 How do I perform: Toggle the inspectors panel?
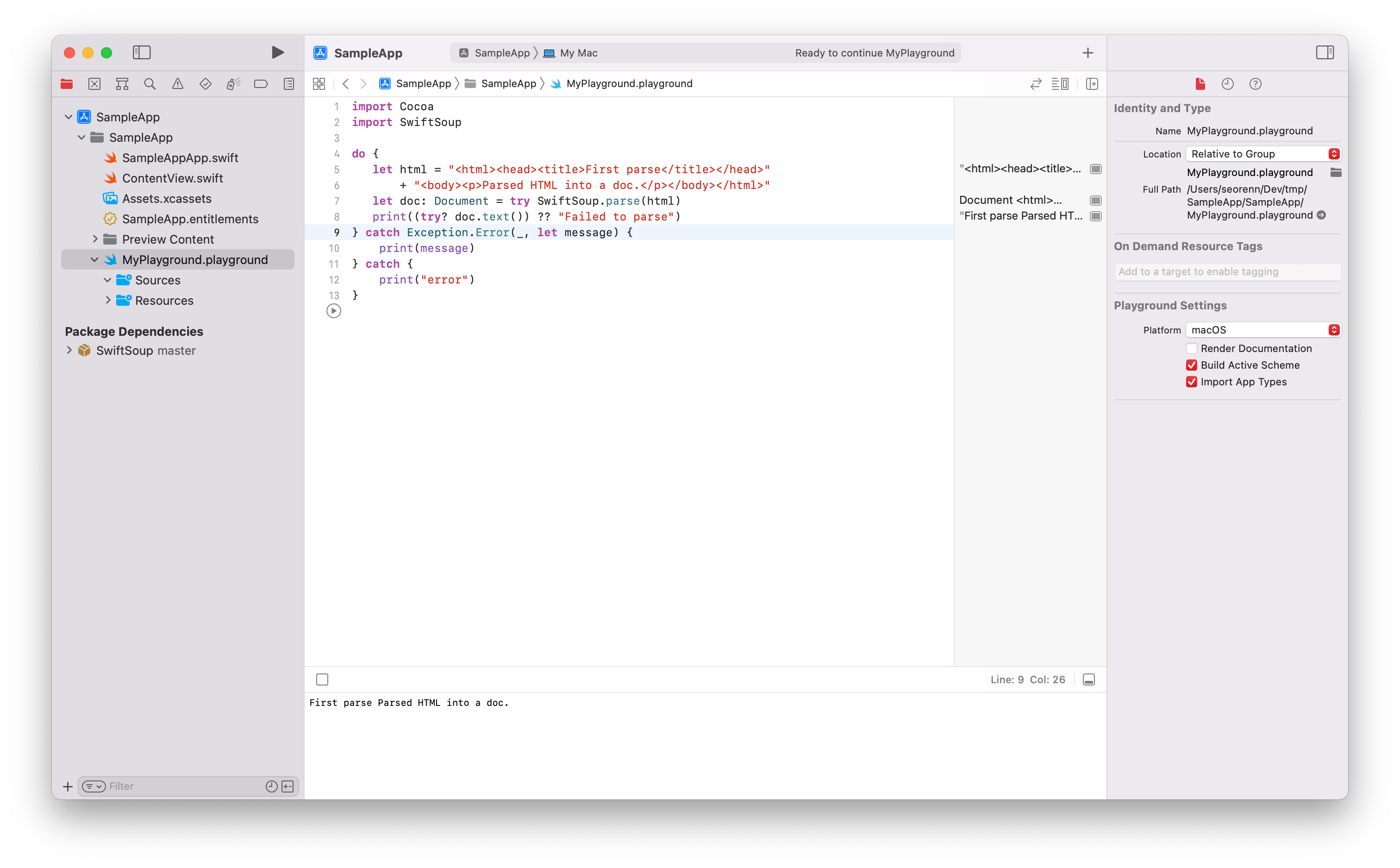coord(1325,53)
